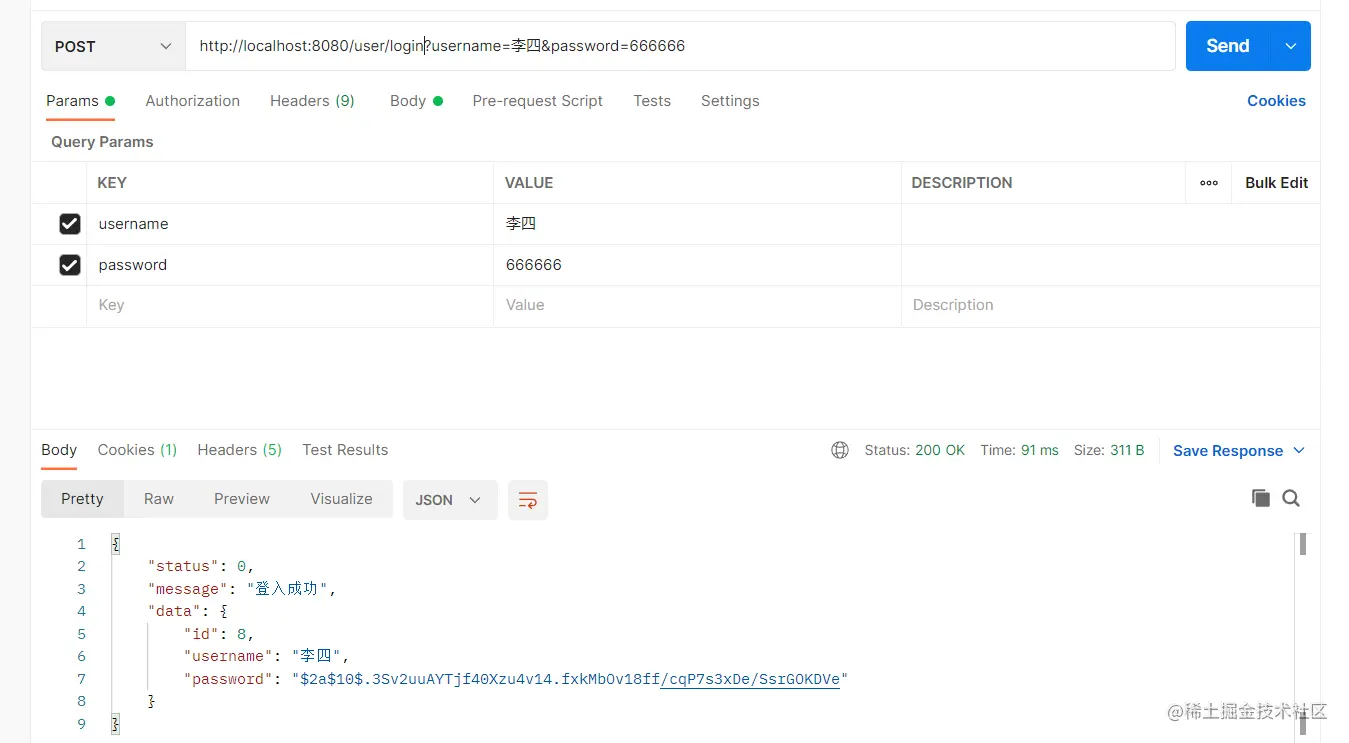Click the 666666 value cell
This screenshot has height=743, width=1349.
point(697,265)
